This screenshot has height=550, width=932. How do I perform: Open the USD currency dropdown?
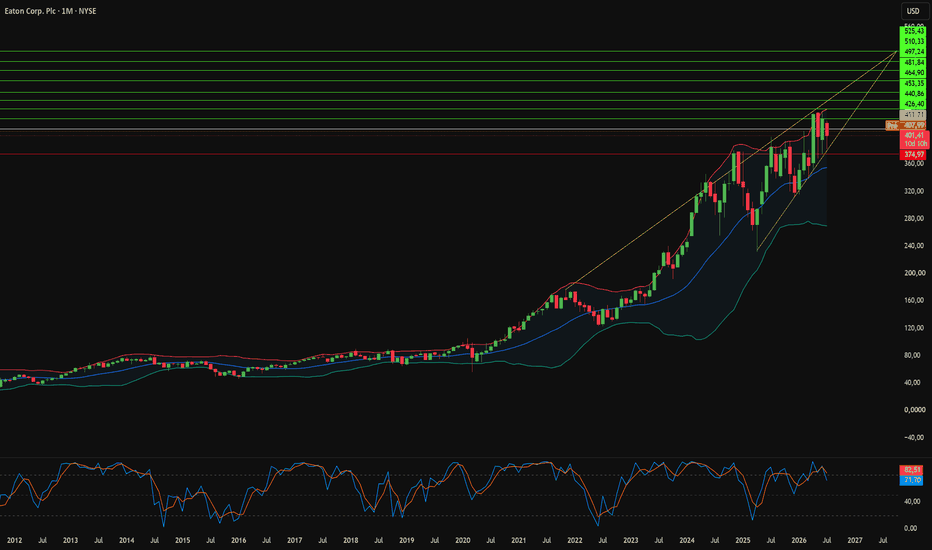coord(915,11)
